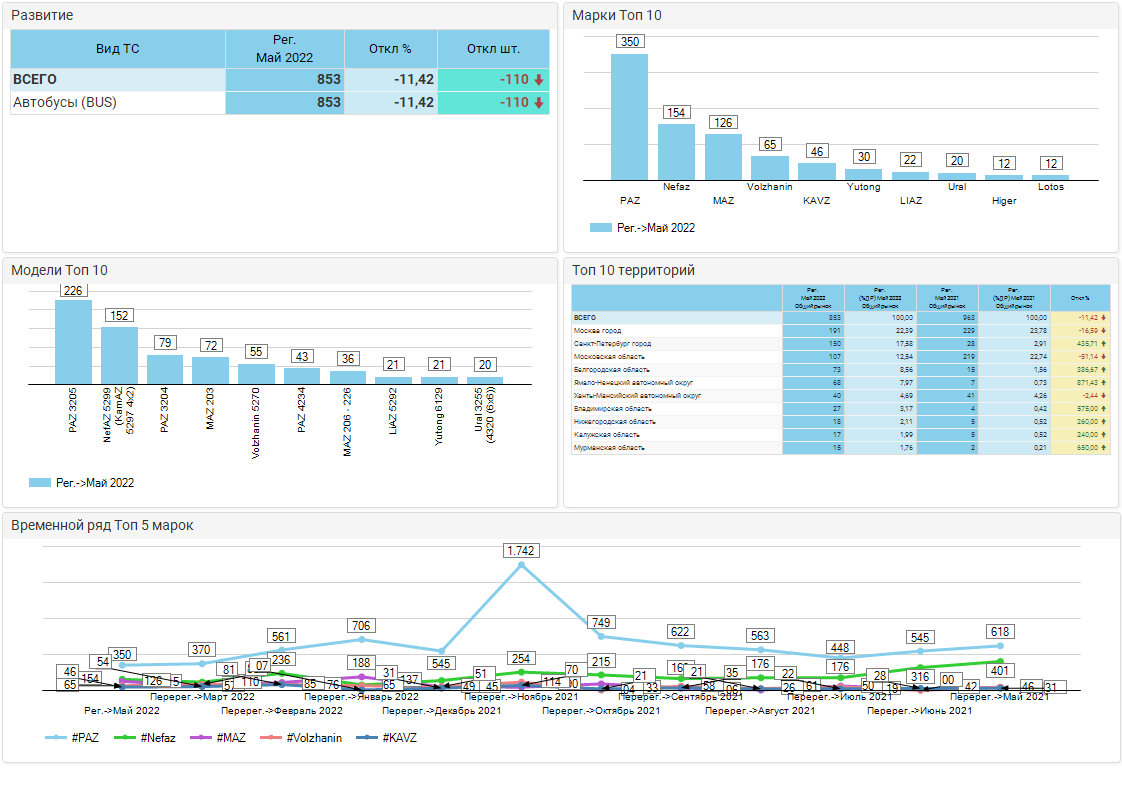Click the PAZ 3205 bar labeled 226
The width and height of the screenshot is (1122, 793).
point(73,342)
